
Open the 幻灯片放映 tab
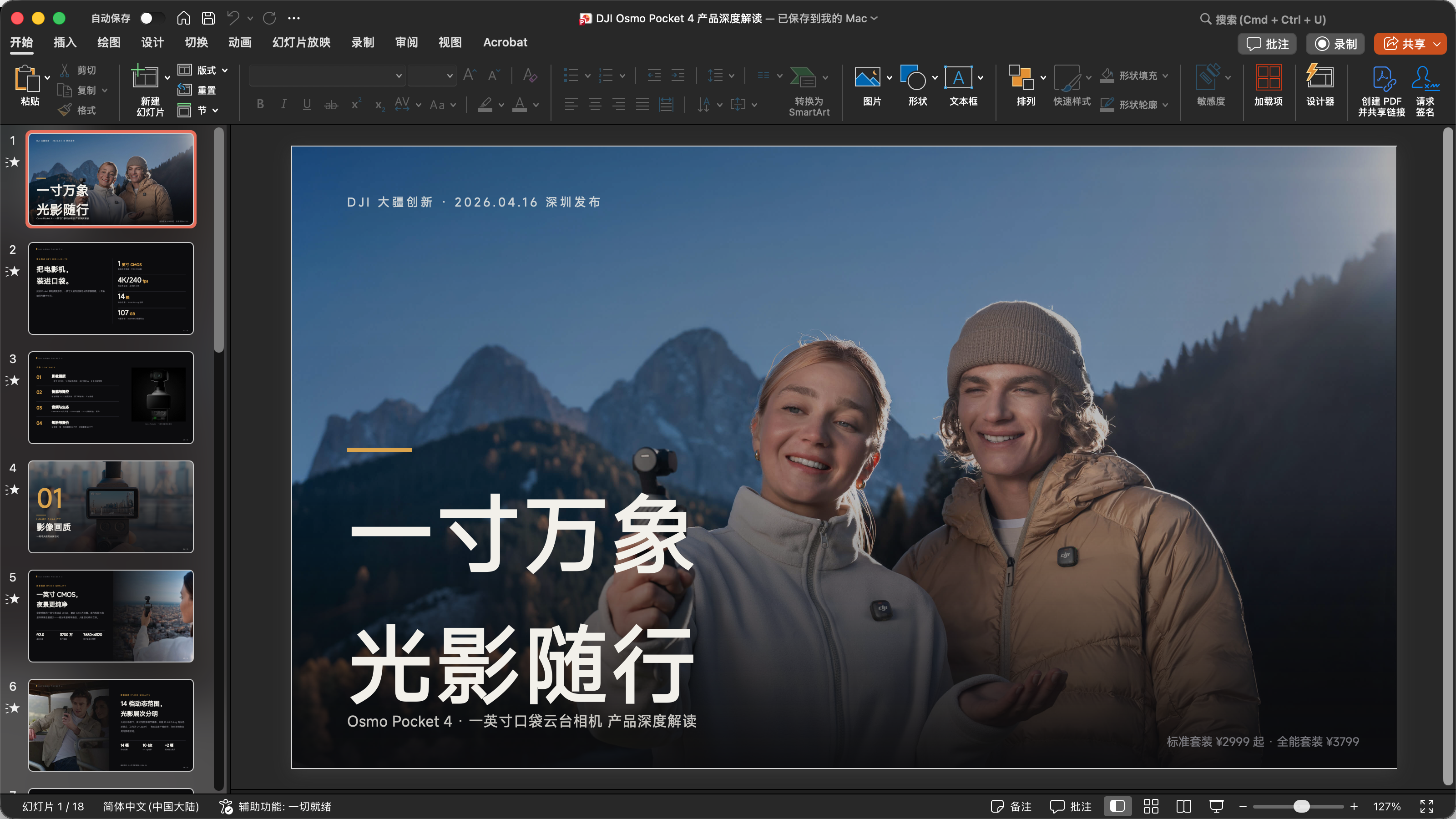301,42
